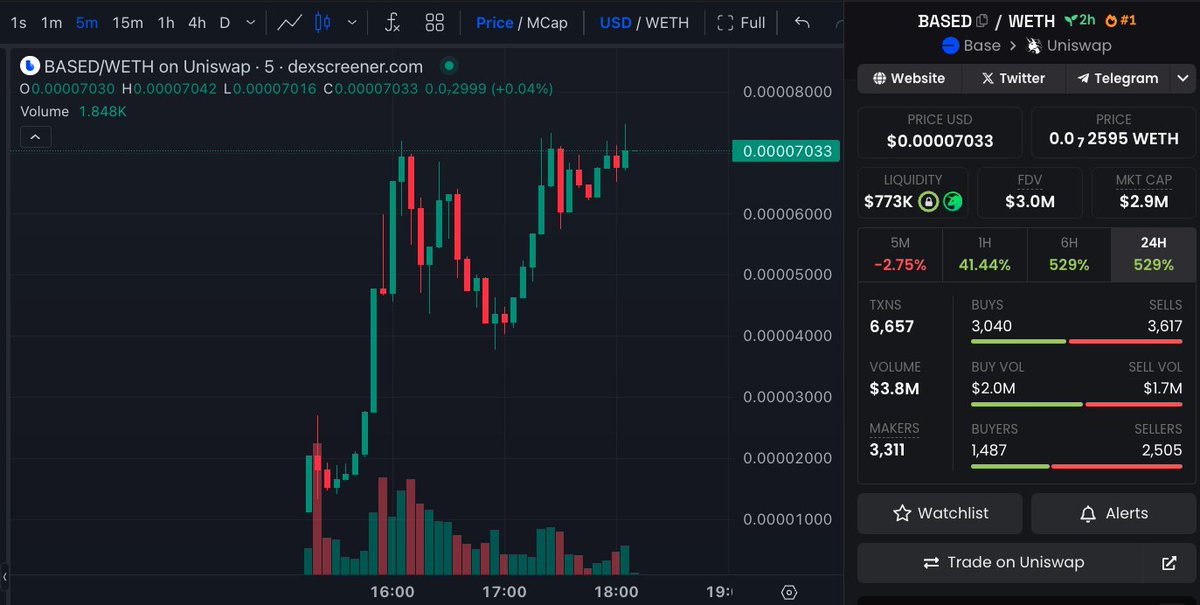Click the Volume 1.848K indicator label
Screen dimensions: 1200x605
[74, 111]
